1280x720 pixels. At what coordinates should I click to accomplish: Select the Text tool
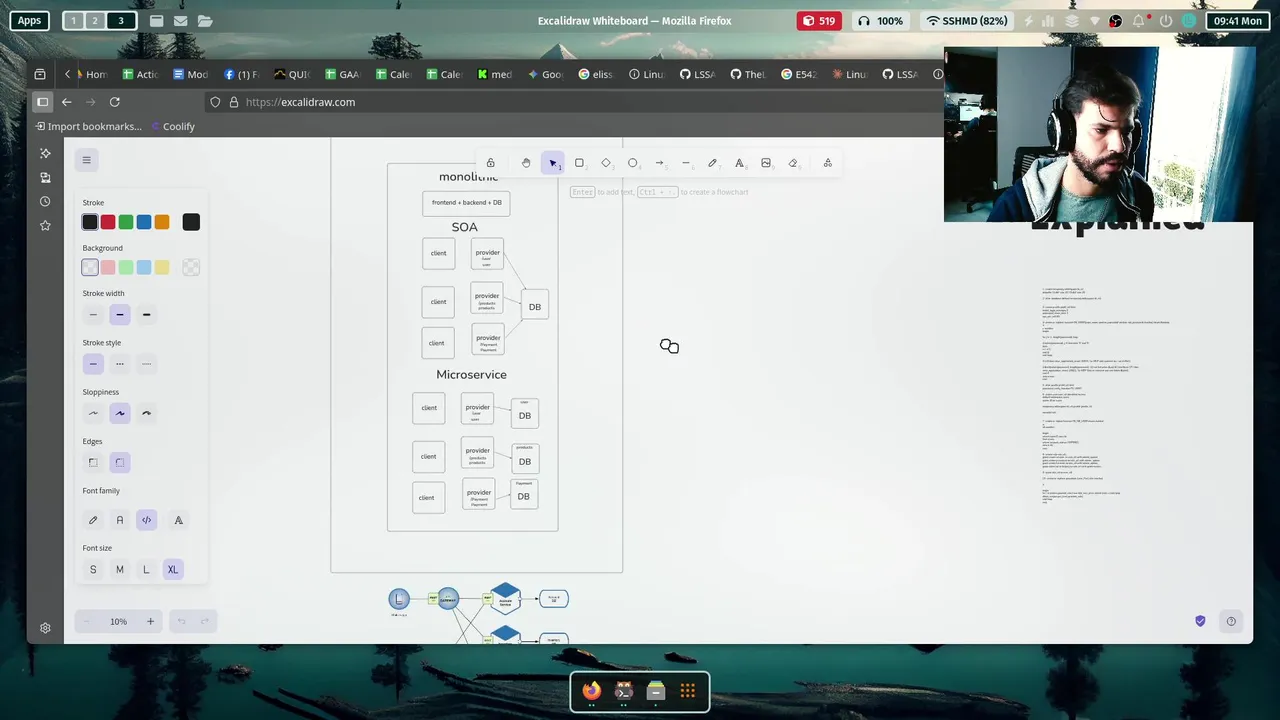[x=739, y=163]
